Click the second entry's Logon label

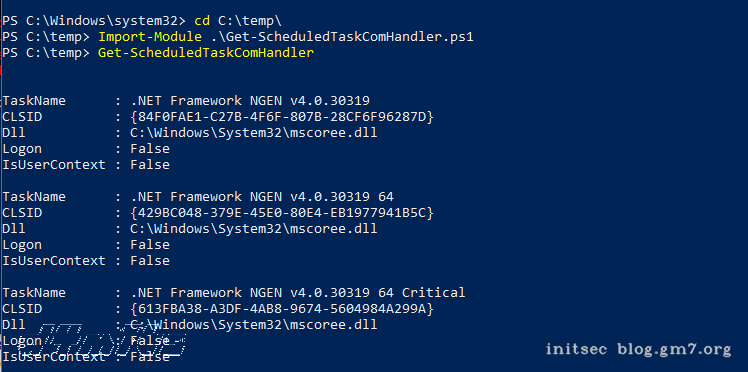coord(22,245)
